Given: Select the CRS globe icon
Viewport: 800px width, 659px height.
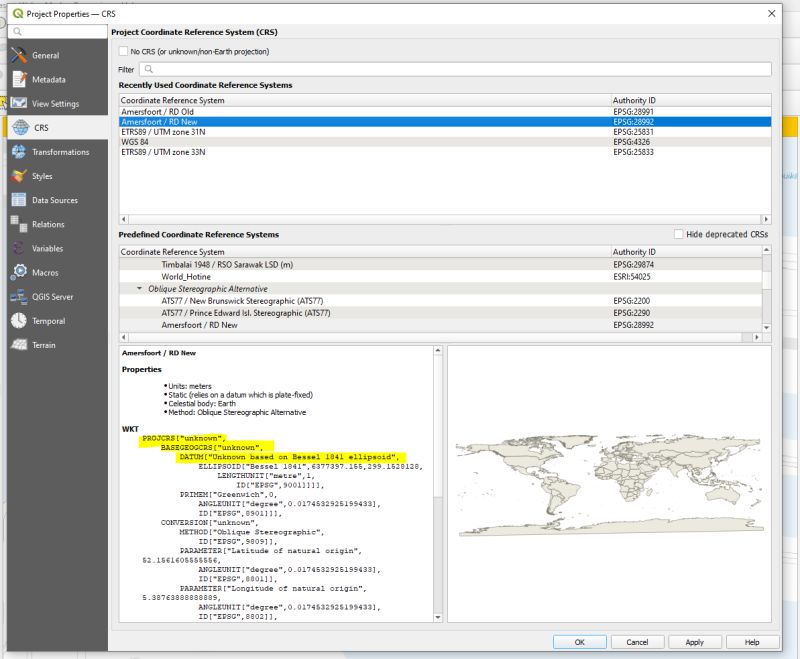Looking at the screenshot, I should click(x=21, y=128).
